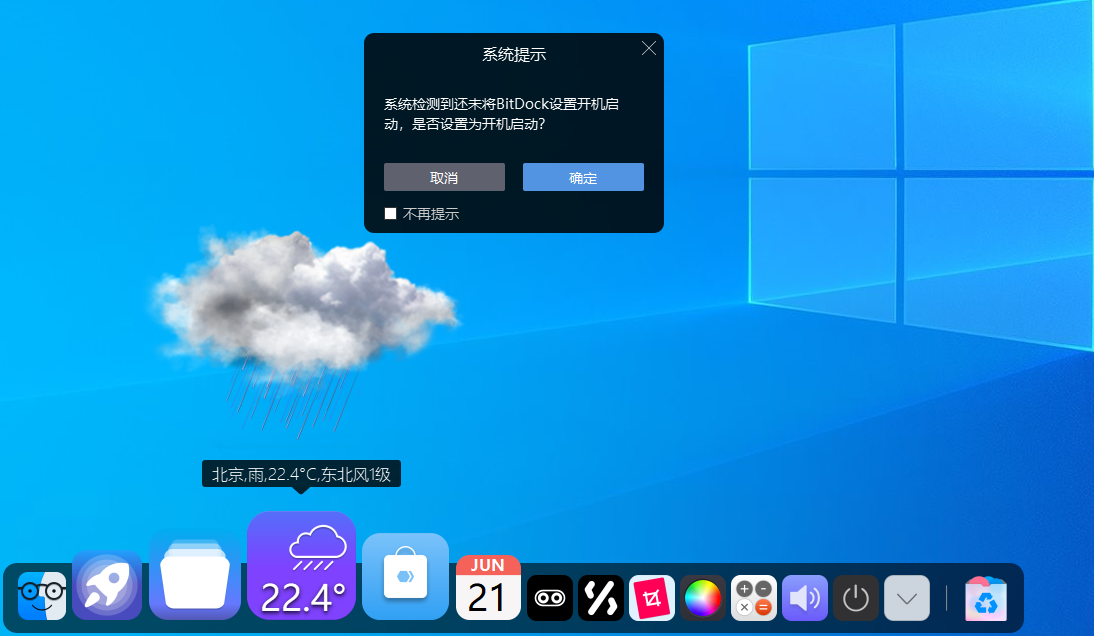Image resolution: width=1094 pixels, height=636 pixels.
Task: Open the glasses face app icon
Action: click(x=40, y=595)
